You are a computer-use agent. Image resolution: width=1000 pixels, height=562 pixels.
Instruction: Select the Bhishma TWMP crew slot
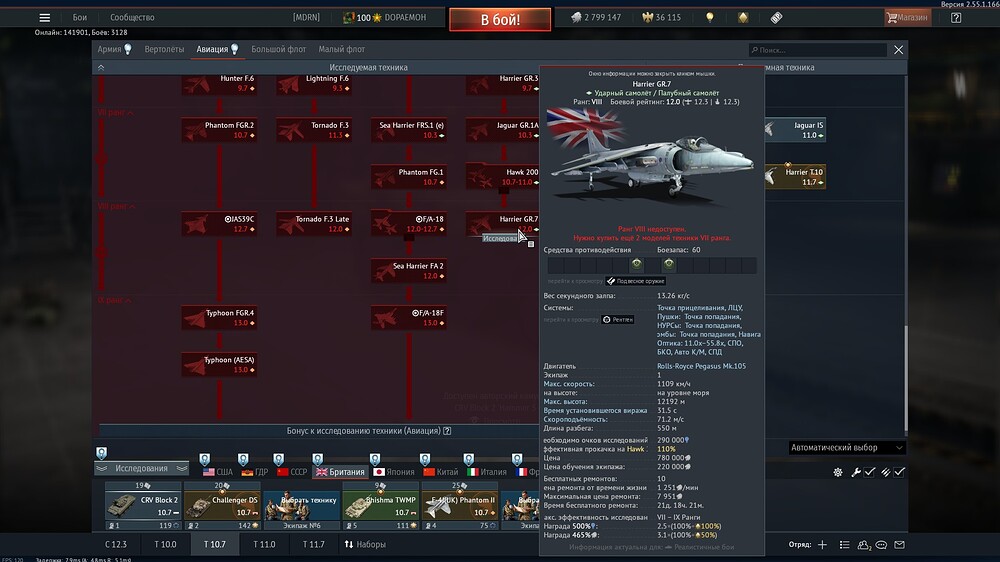click(380, 506)
